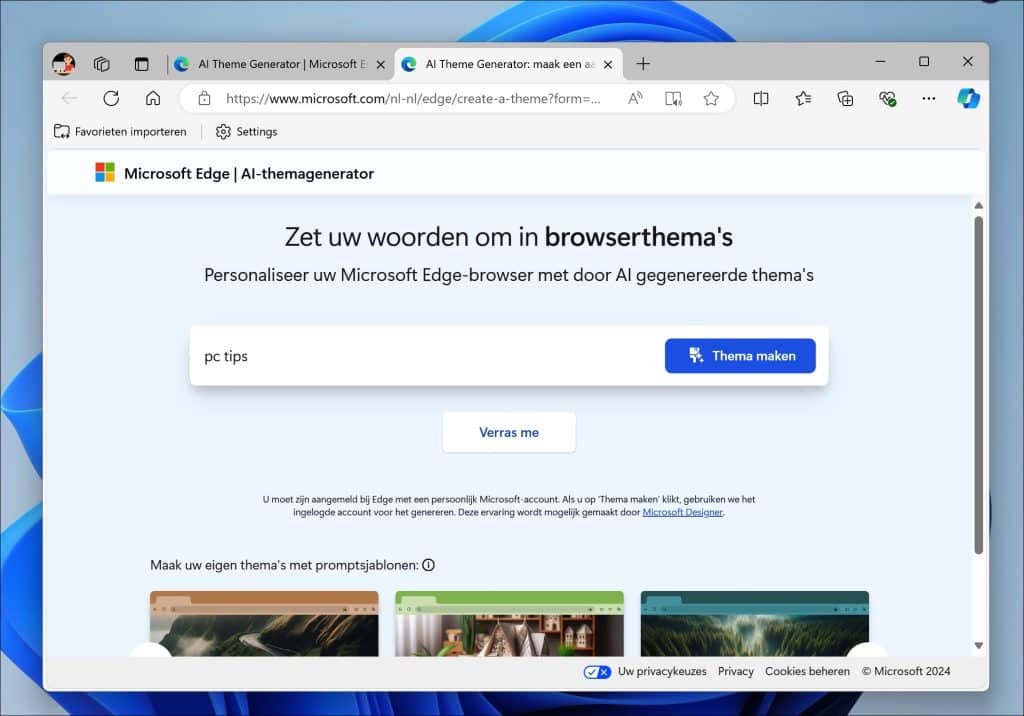Click the page scrollbar down arrow
This screenshot has height=716, width=1024.
pos(978,645)
